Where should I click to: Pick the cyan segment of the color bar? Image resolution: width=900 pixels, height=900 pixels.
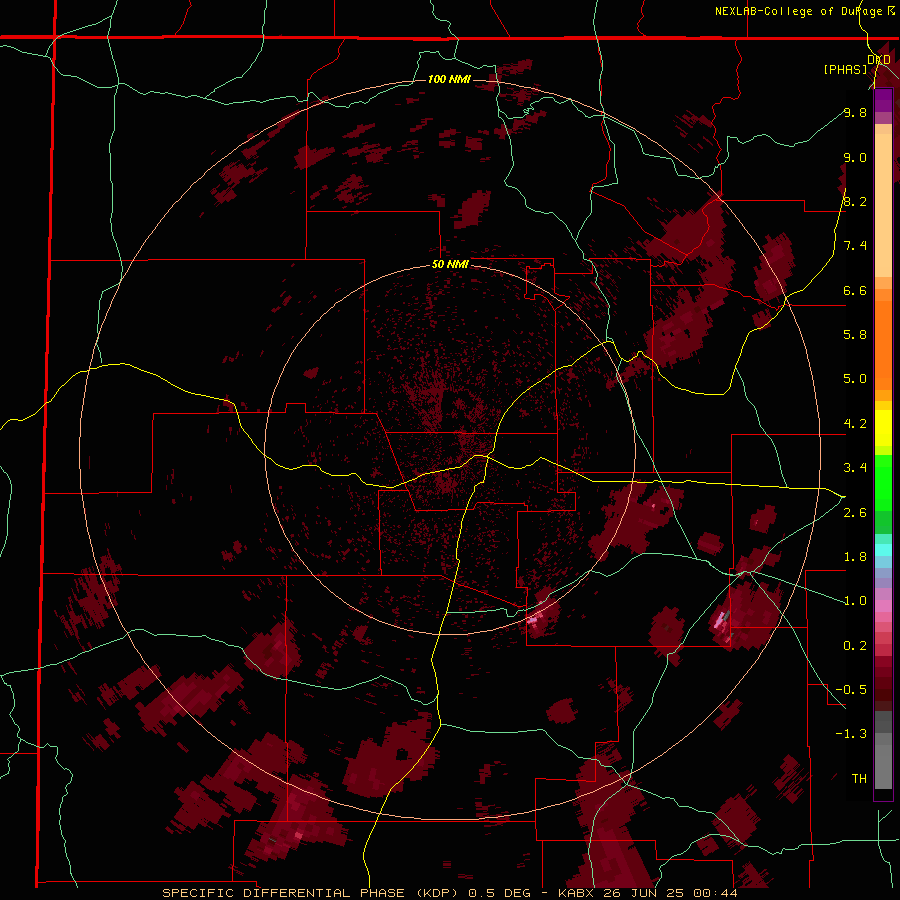click(x=883, y=549)
